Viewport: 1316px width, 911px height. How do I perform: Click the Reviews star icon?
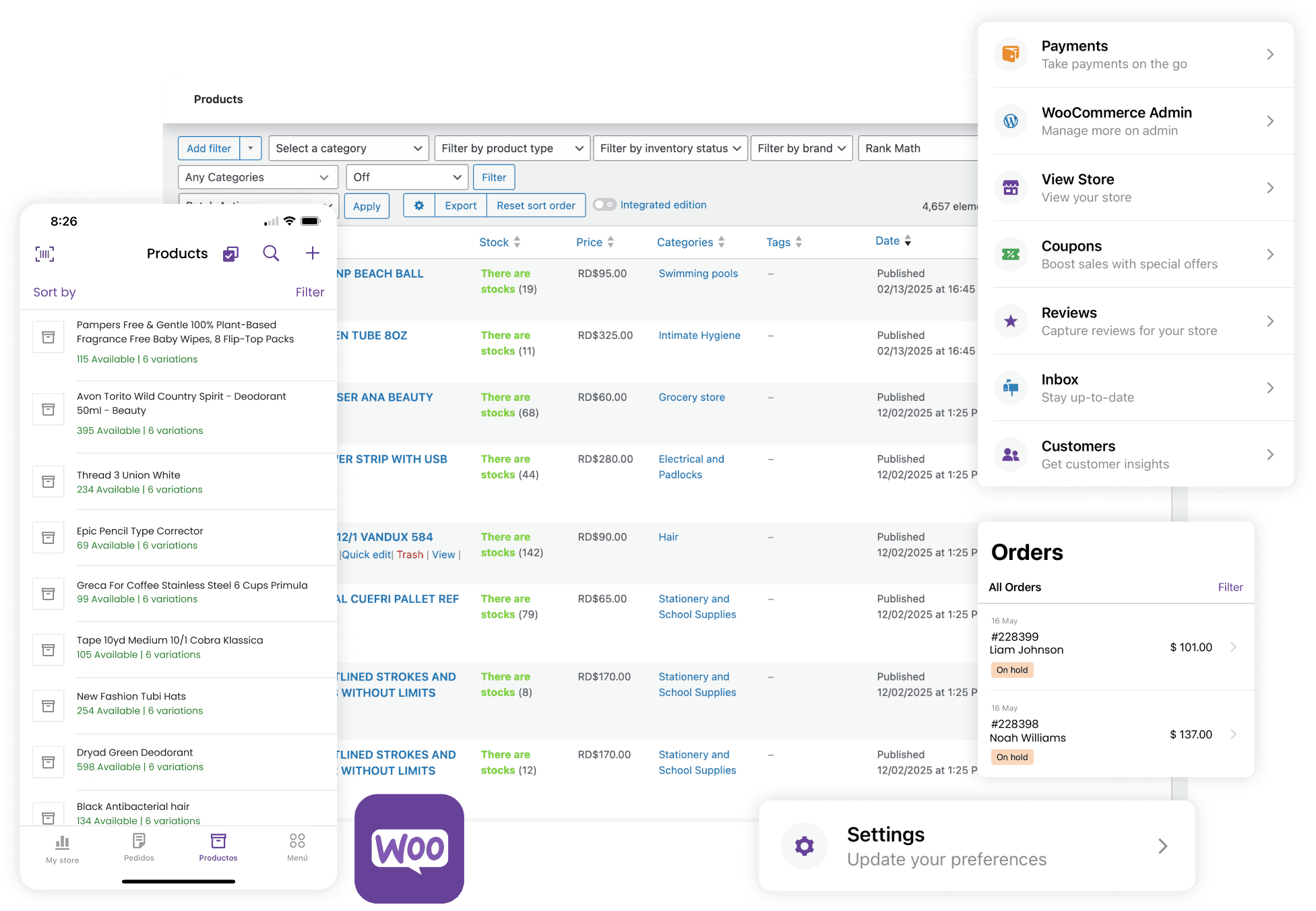[x=1011, y=321]
